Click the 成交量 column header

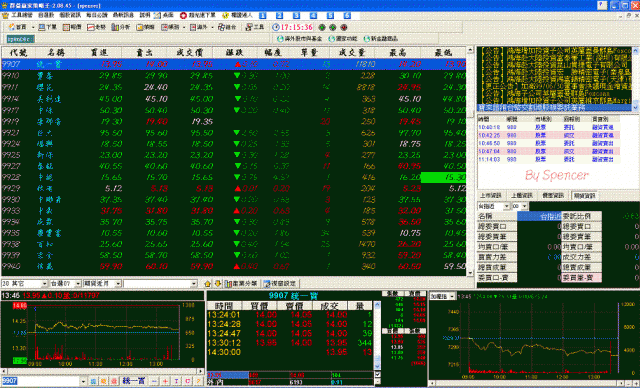click(x=352, y=53)
